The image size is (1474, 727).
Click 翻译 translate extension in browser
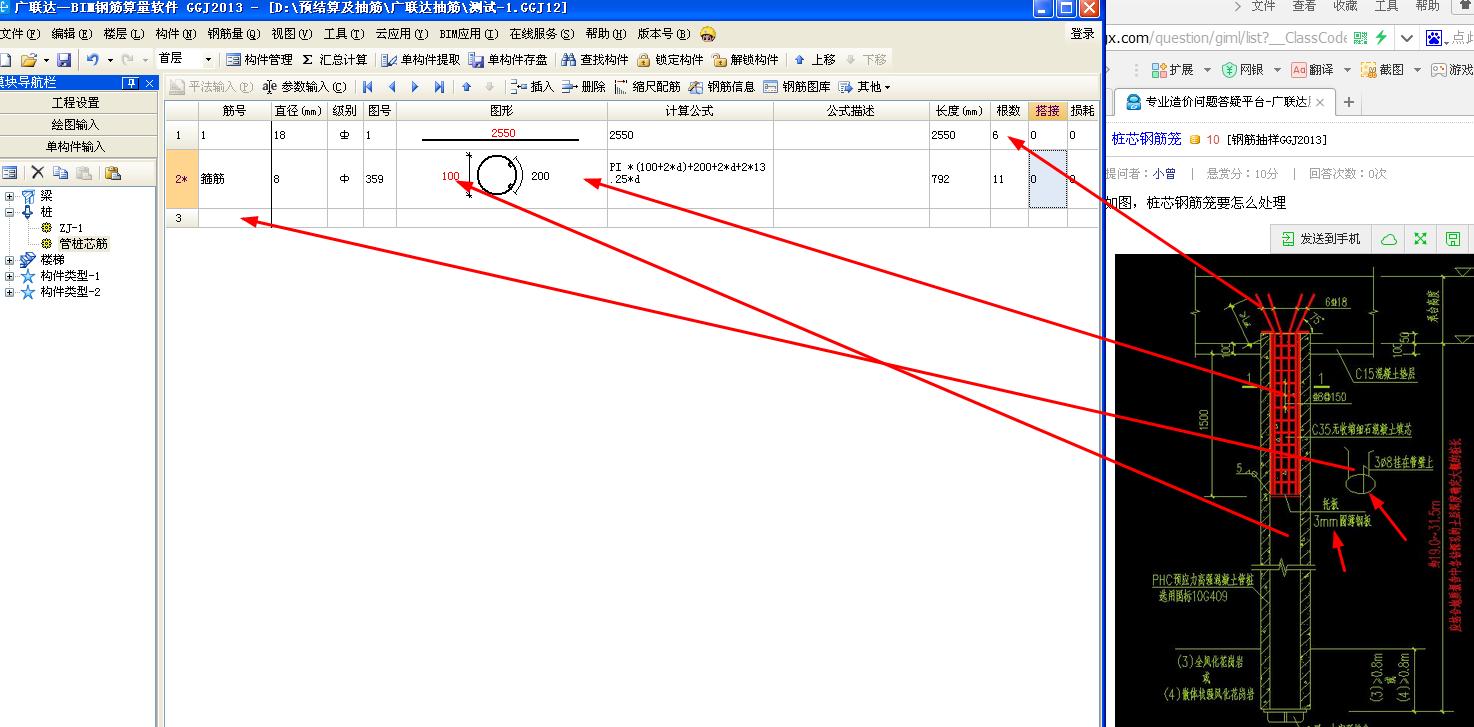pyautogui.click(x=1312, y=69)
